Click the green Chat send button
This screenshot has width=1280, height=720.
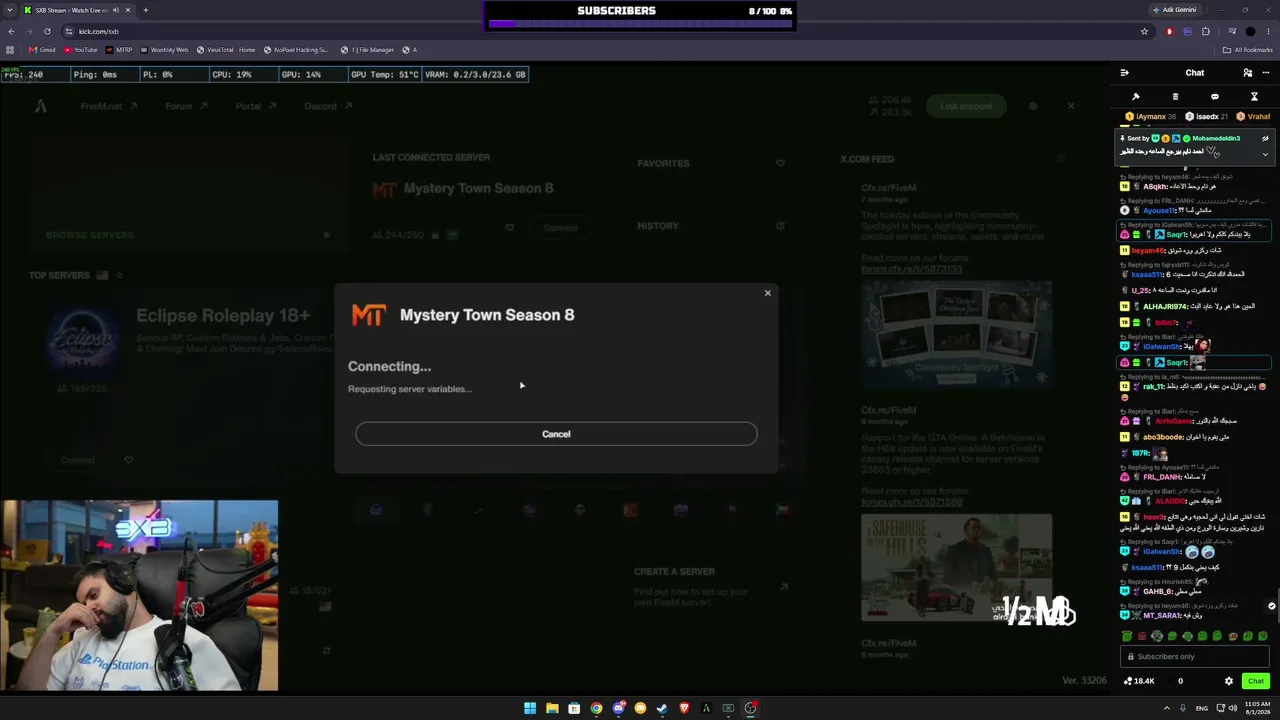pos(1256,681)
